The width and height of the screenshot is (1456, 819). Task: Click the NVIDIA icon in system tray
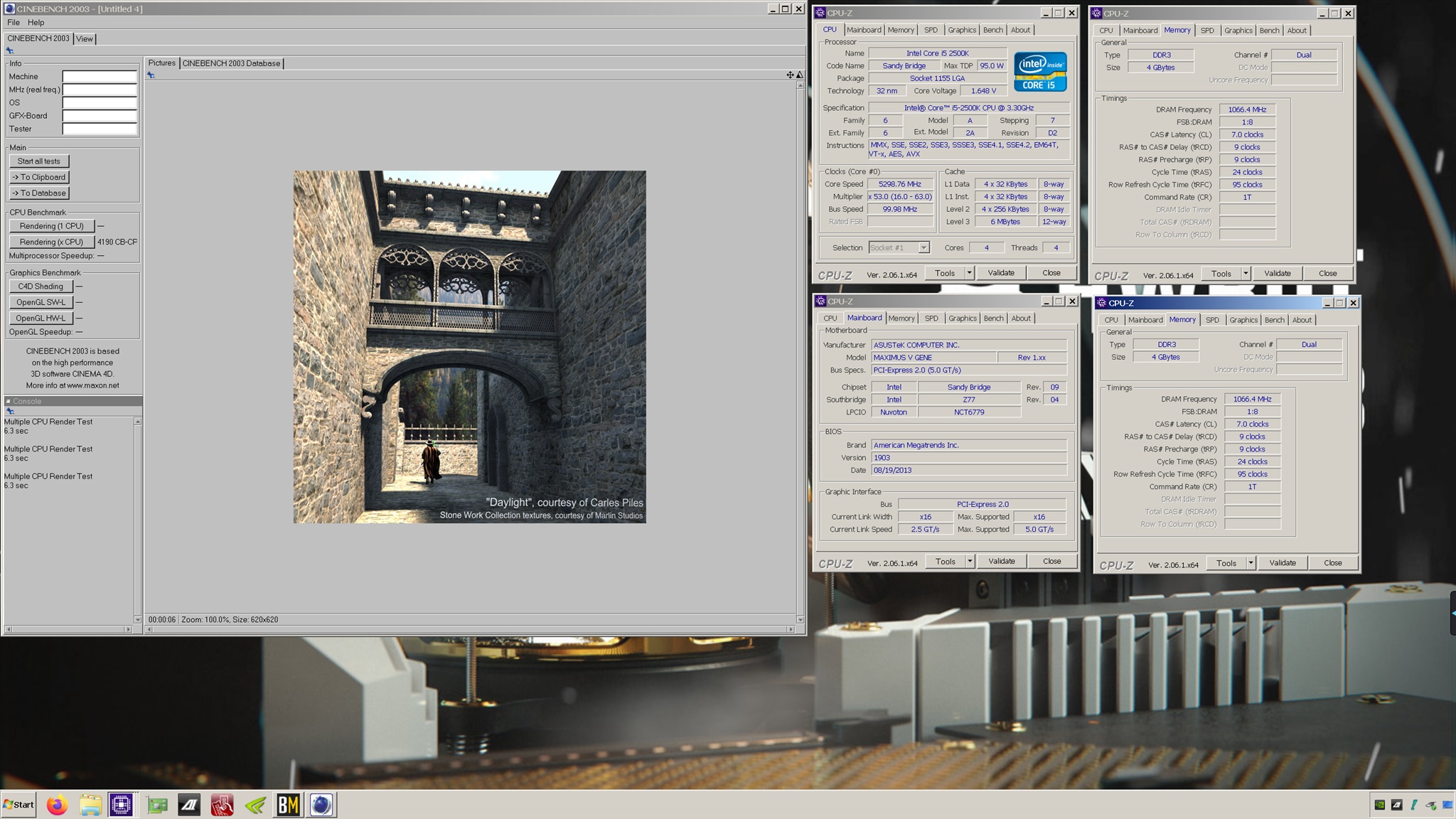(1379, 805)
